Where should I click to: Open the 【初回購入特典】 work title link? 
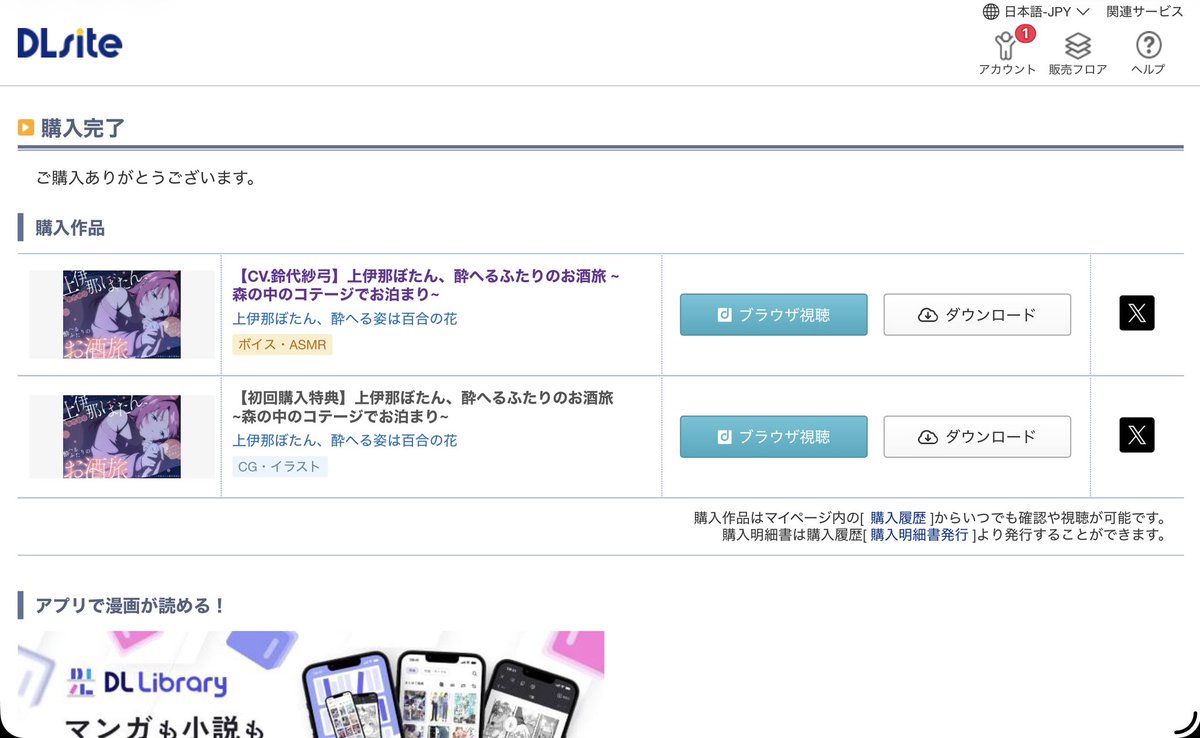coord(423,407)
